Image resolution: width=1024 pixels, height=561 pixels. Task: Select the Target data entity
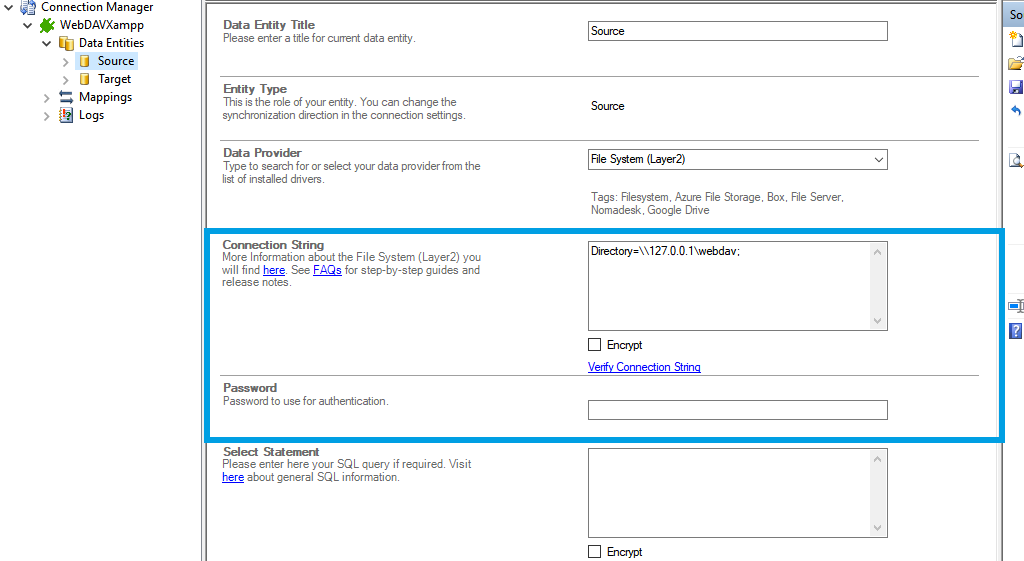(x=114, y=79)
